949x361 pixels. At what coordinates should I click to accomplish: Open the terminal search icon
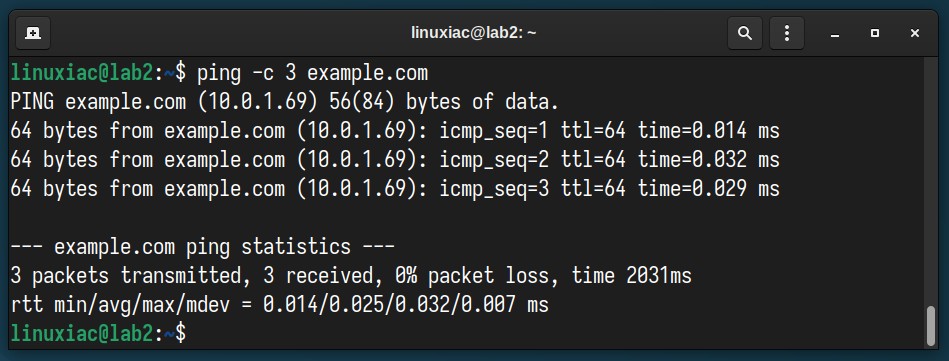(x=745, y=33)
